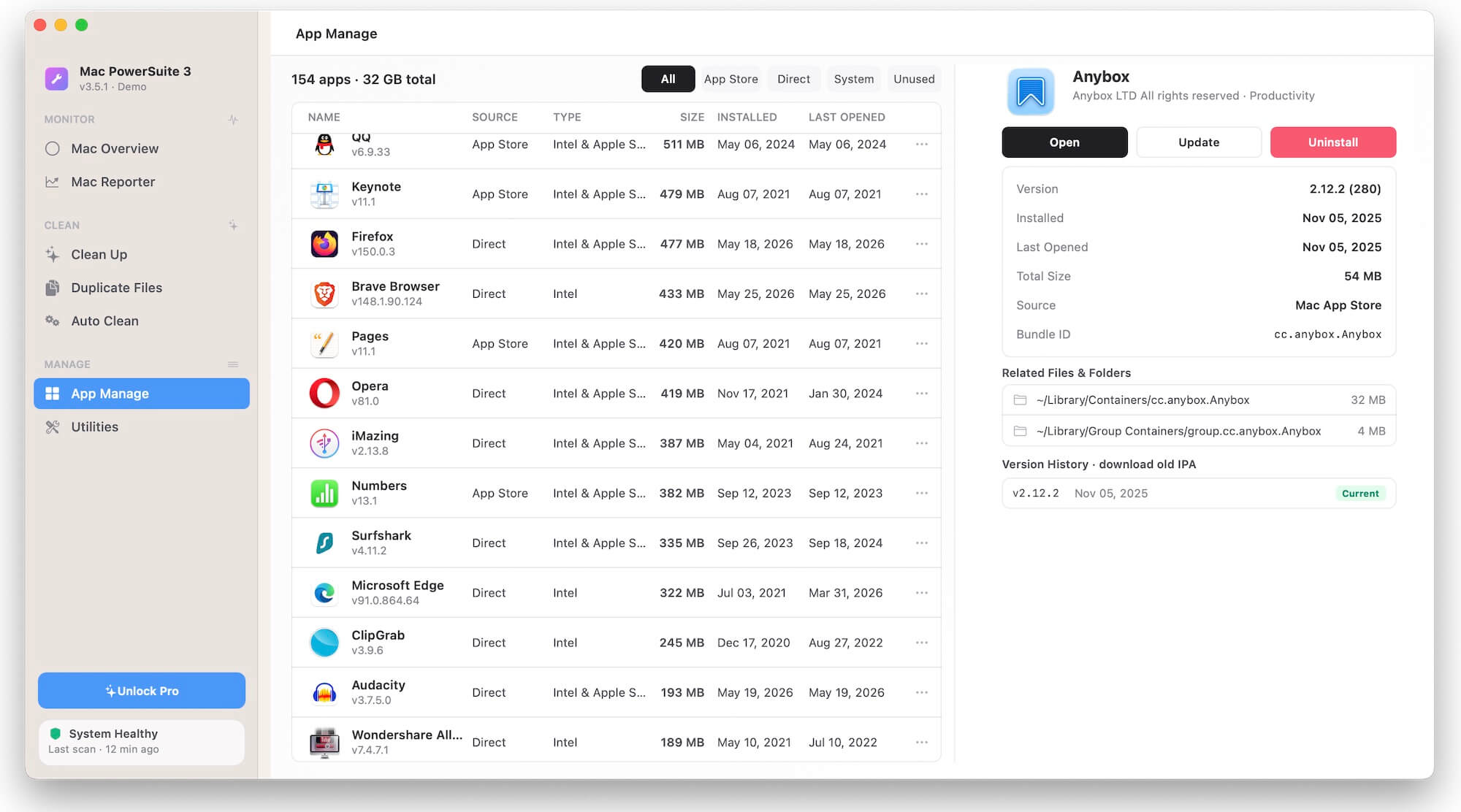
Task: Open more options for Wondershare row
Action: pos(922,742)
